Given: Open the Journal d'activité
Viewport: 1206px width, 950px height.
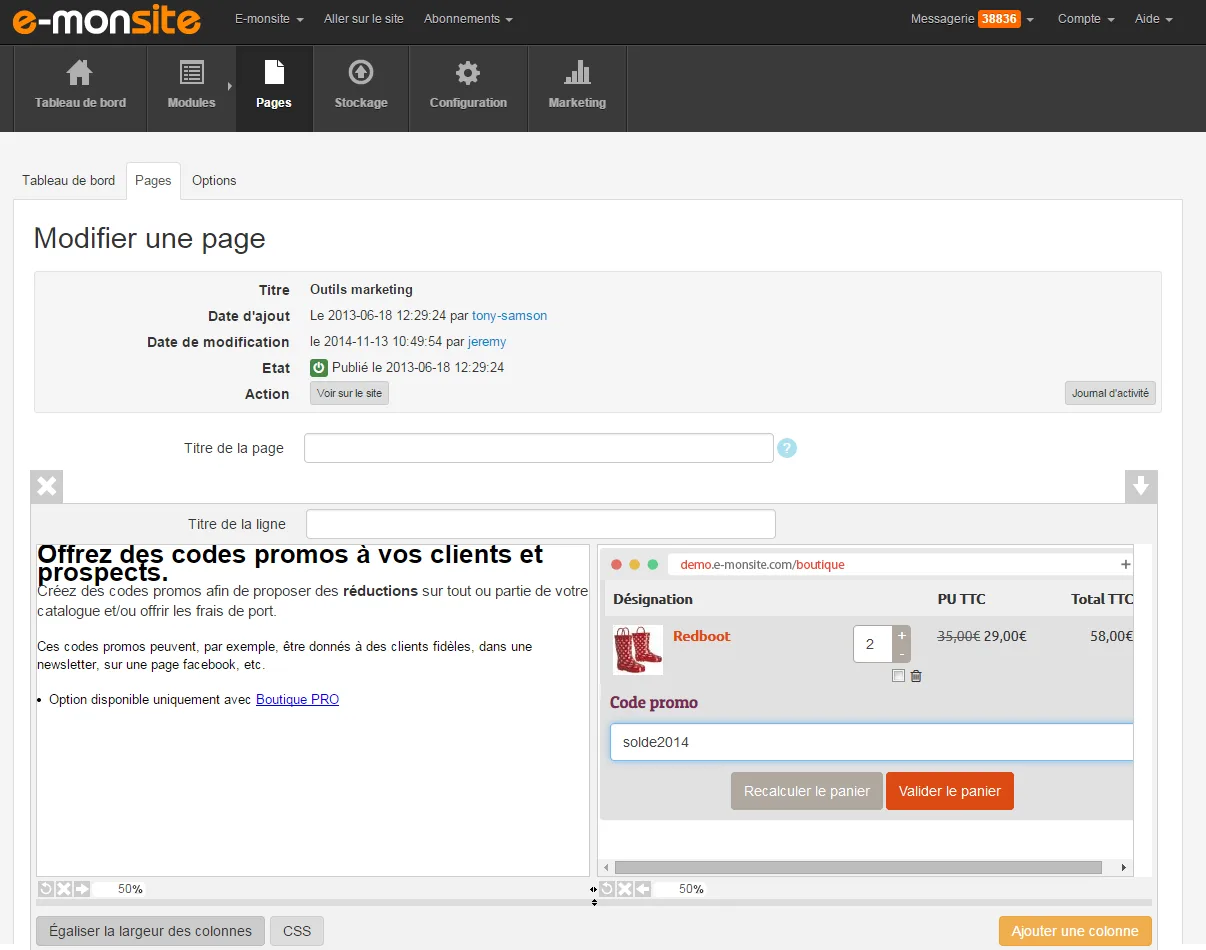Looking at the screenshot, I should (x=1110, y=394).
